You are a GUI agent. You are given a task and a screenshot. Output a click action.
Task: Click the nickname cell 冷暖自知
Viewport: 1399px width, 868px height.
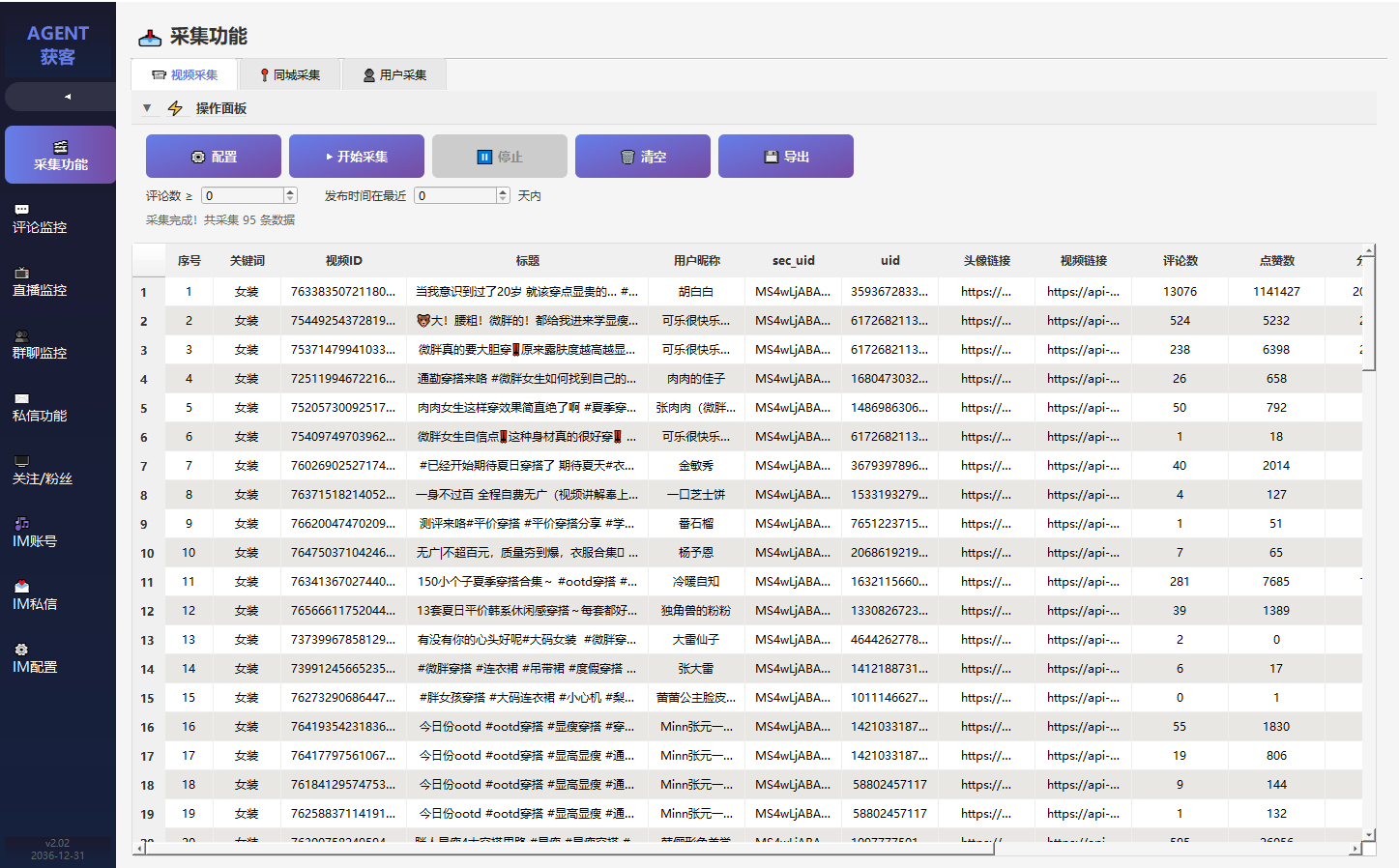(x=696, y=582)
